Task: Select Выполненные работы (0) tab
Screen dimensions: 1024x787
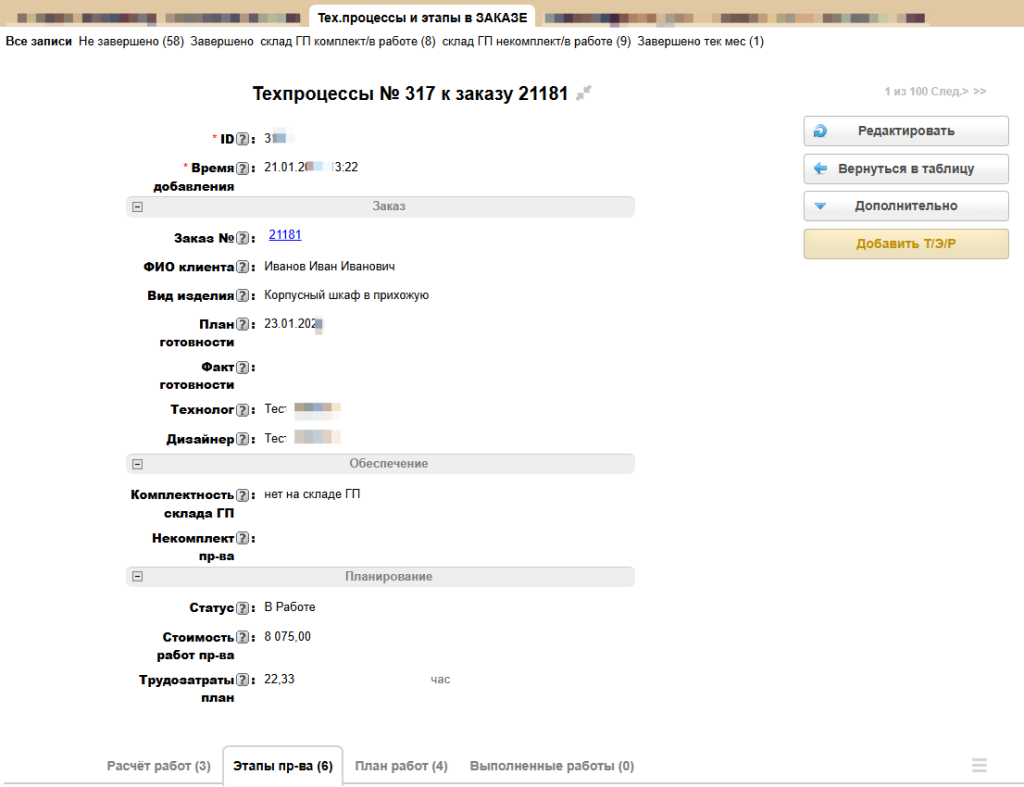Action: (x=551, y=766)
